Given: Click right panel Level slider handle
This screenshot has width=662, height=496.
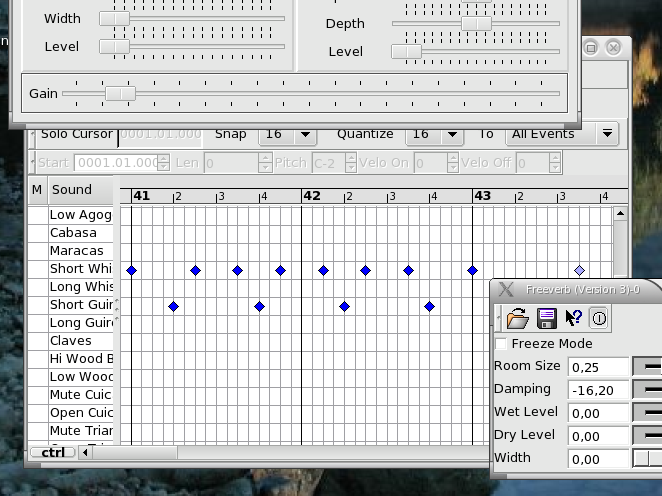Looking at the screenshot, I should pos(407,51).
